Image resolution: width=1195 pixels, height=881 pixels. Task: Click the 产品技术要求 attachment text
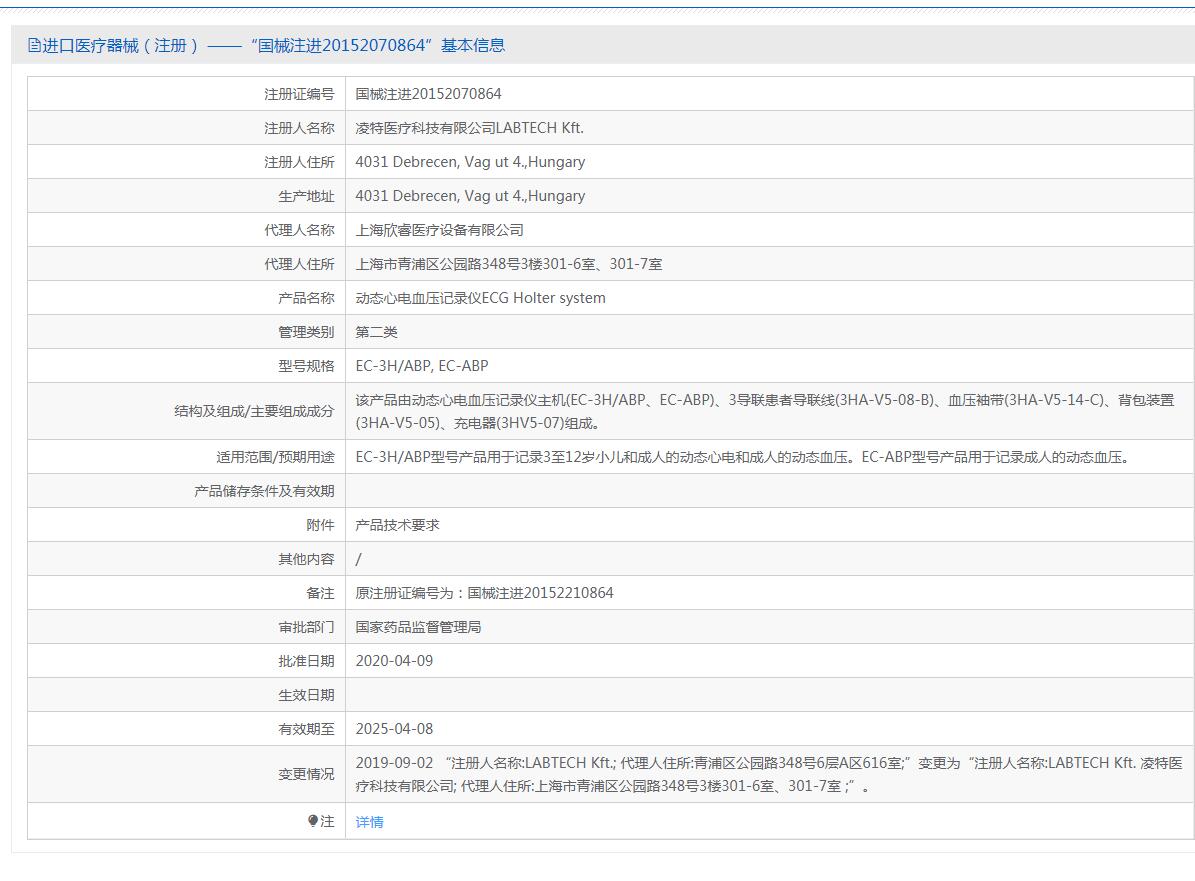click(x=397, y=525)
